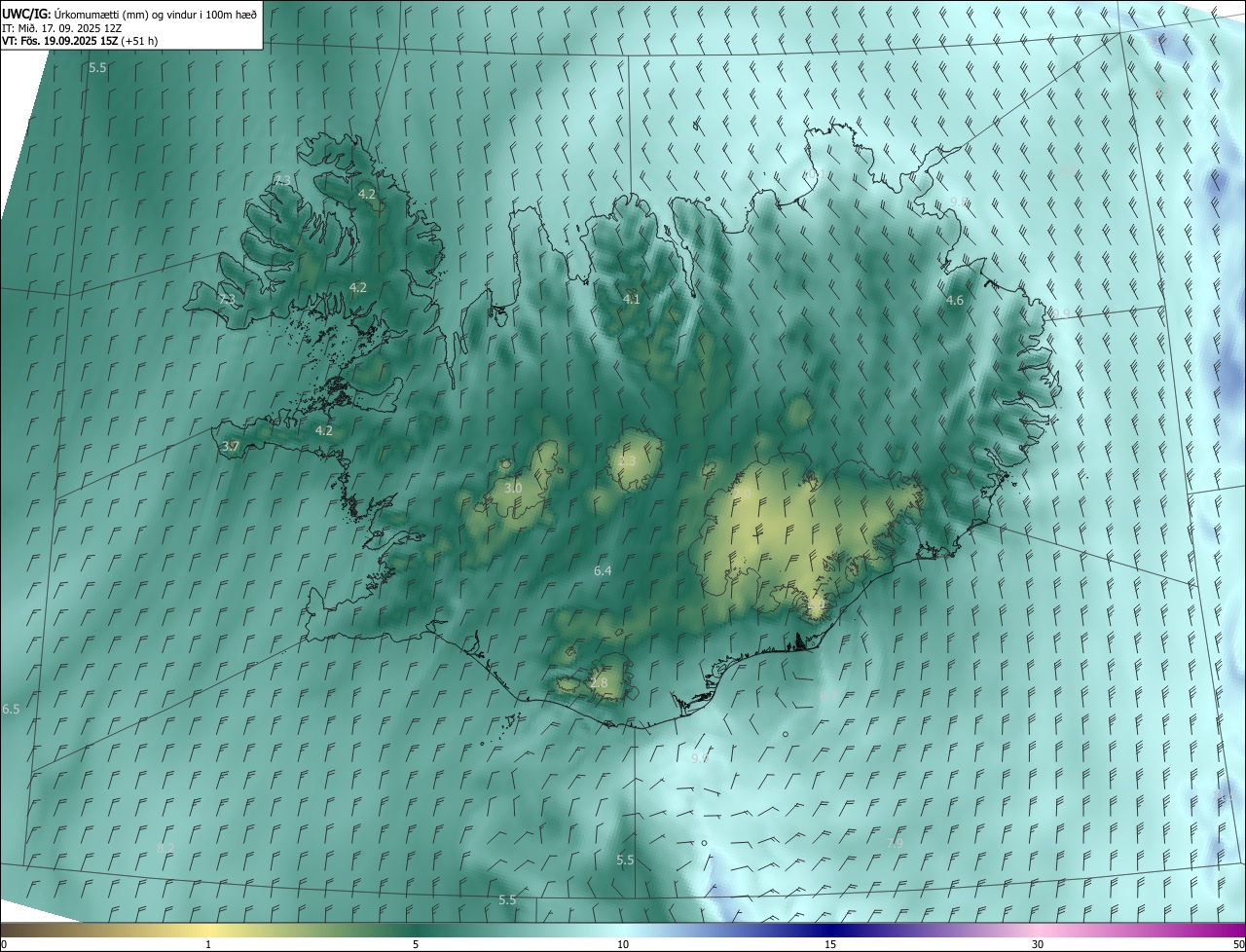Click the 'VT: Fös. 19.09.2025 15Z (+51 h)' line

[x=80, y=41]
